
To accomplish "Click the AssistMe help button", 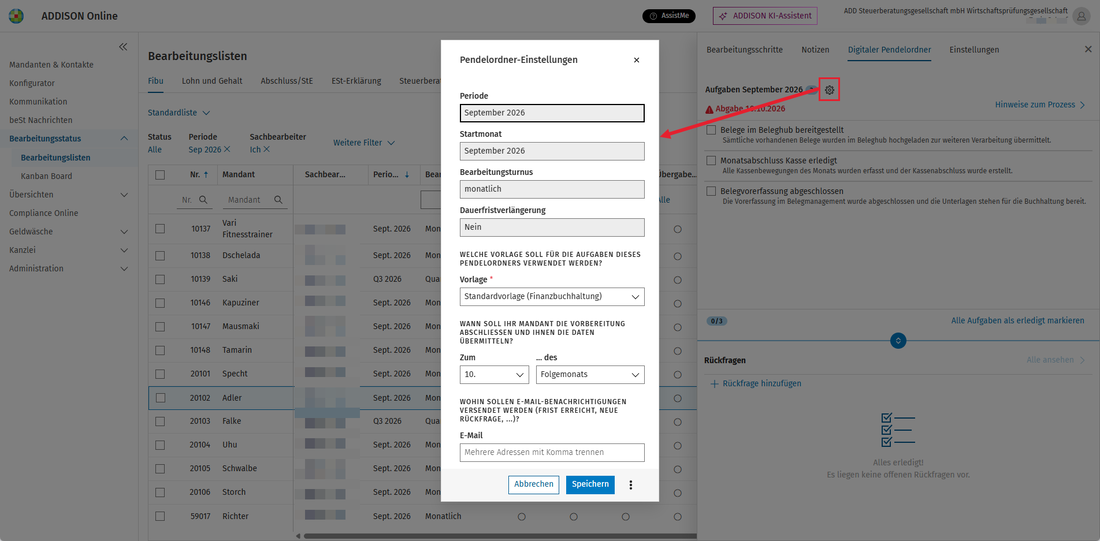I will pyautogui.click(x=669, y=16).
